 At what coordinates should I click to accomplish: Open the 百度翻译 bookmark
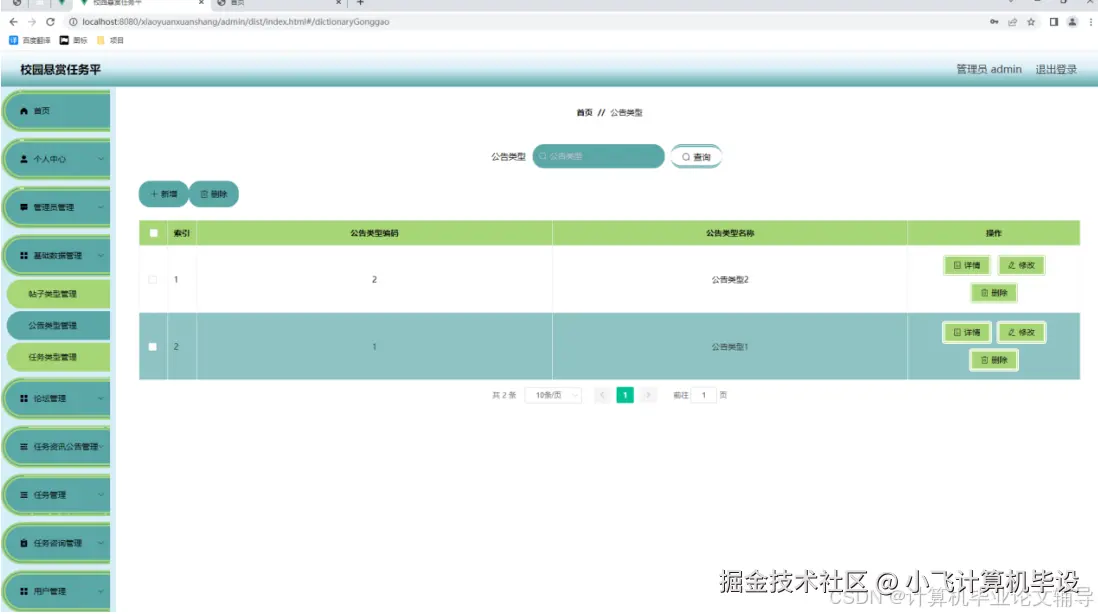click(x=29, y=41)
